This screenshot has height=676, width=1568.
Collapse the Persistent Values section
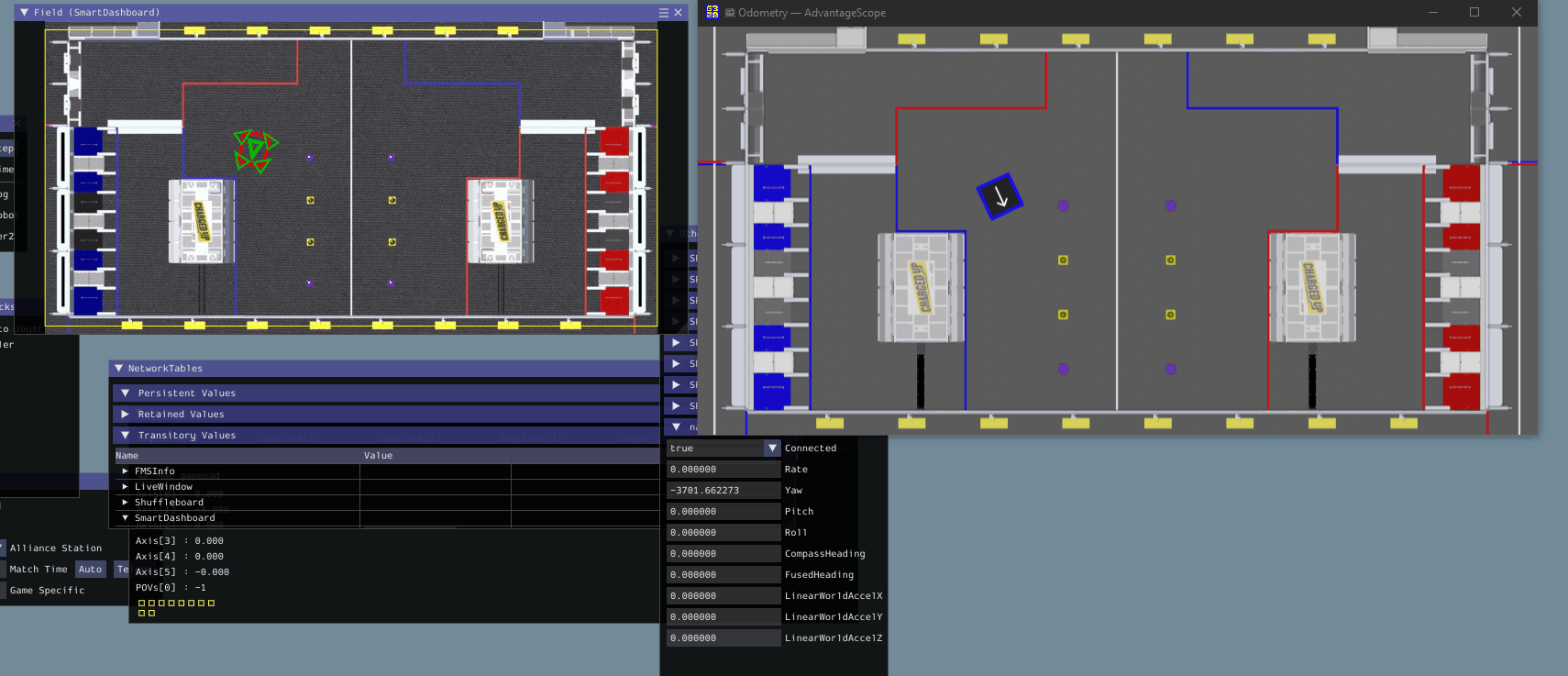pyautogui.click(x=126, y=393)
